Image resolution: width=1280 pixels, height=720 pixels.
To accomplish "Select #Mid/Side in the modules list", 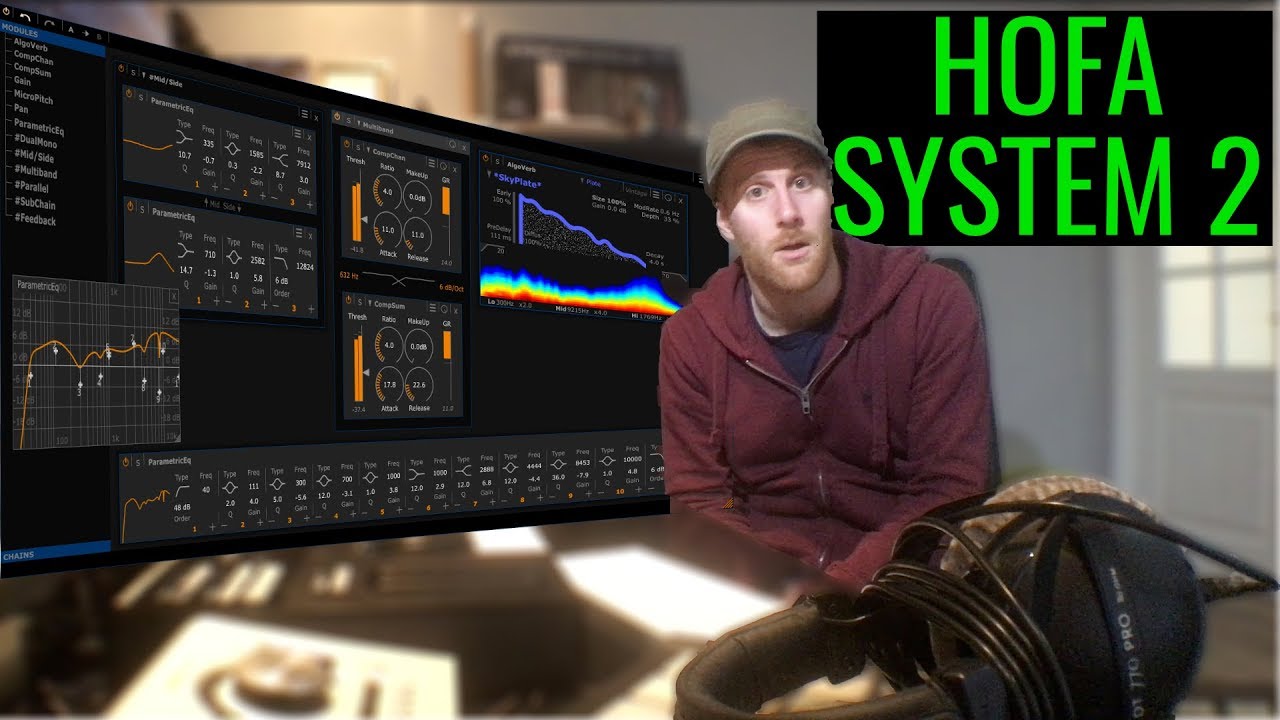I will click(x=34, y=156).
